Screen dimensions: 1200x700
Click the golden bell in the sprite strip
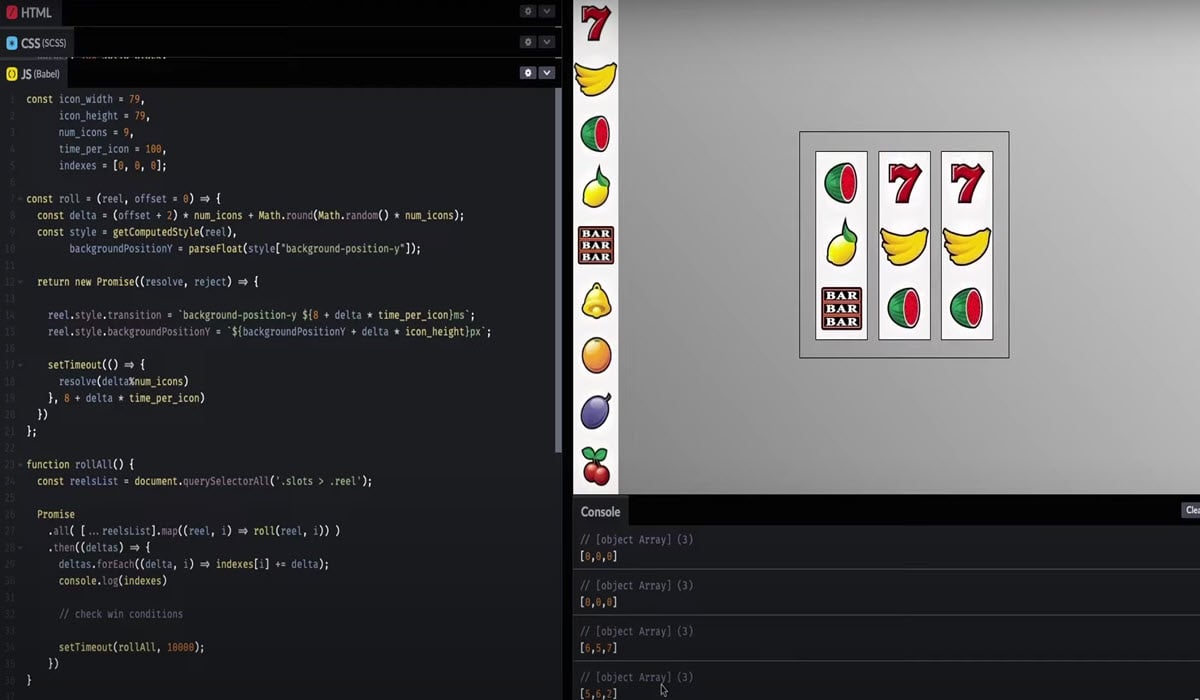pyautogui.click(x=596, y=300)
